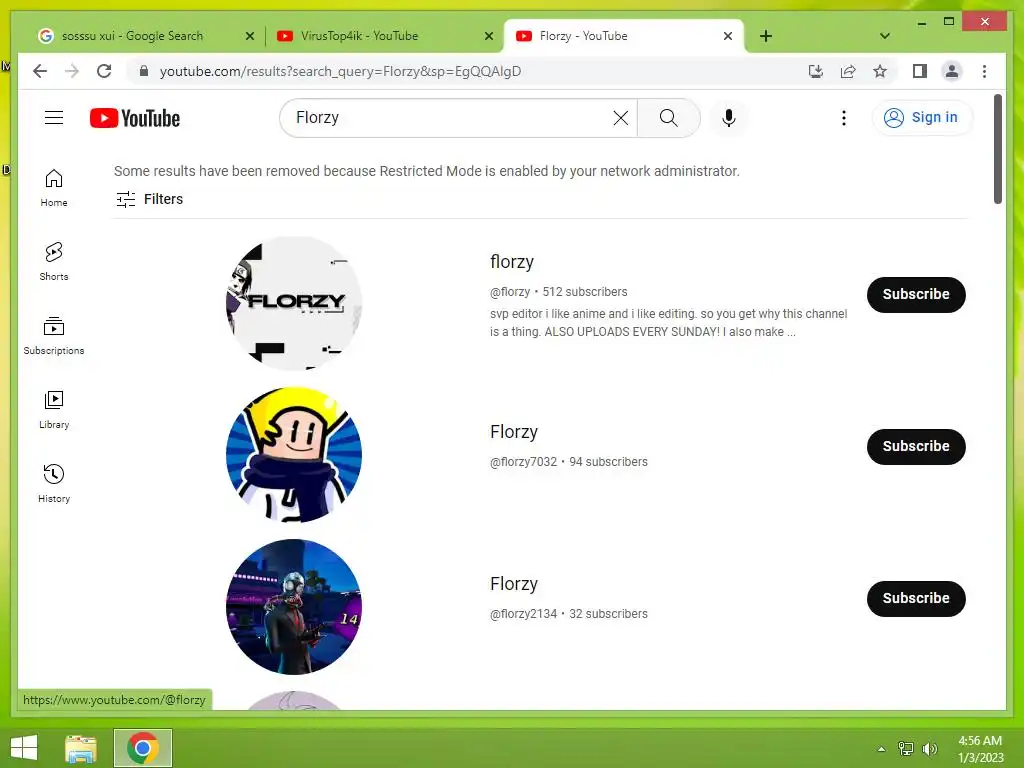Bookmark this page with the star
Screen dimensions: 1024x768
pyautogui.click(x=880, y=71)
